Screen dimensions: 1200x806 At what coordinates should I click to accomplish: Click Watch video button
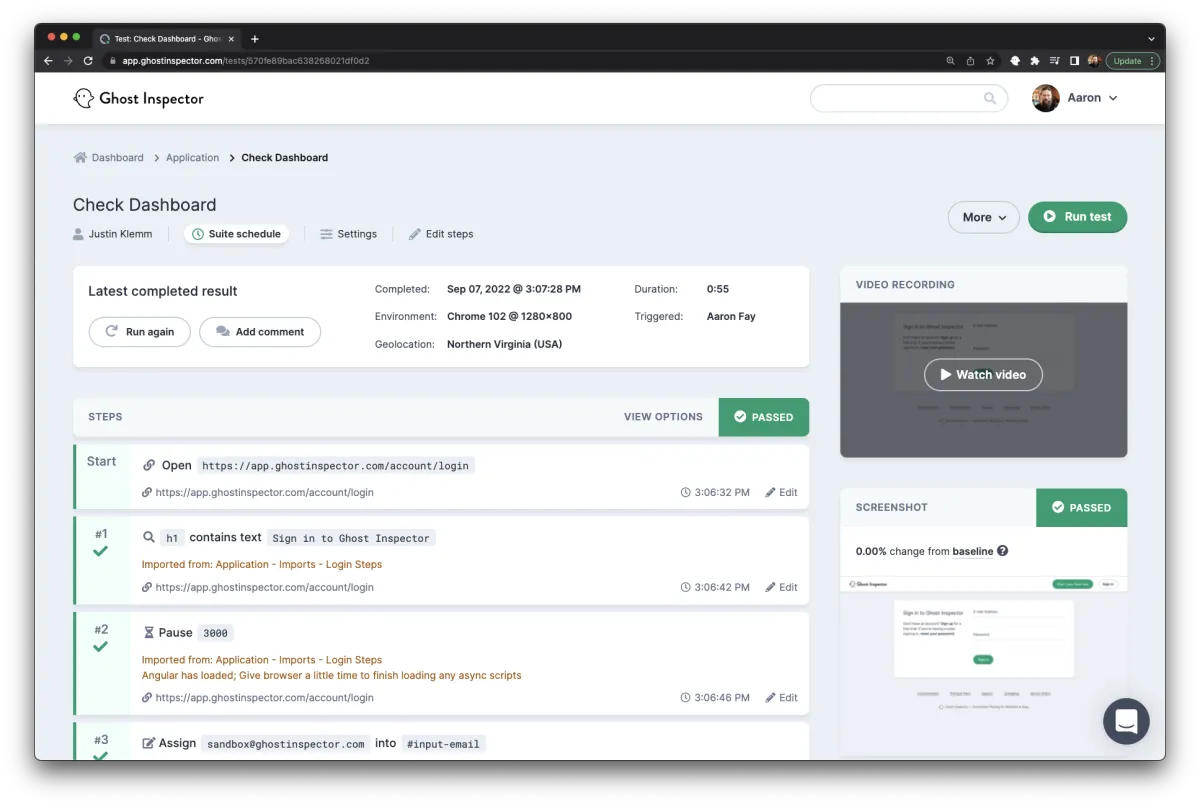click(983, 375)
